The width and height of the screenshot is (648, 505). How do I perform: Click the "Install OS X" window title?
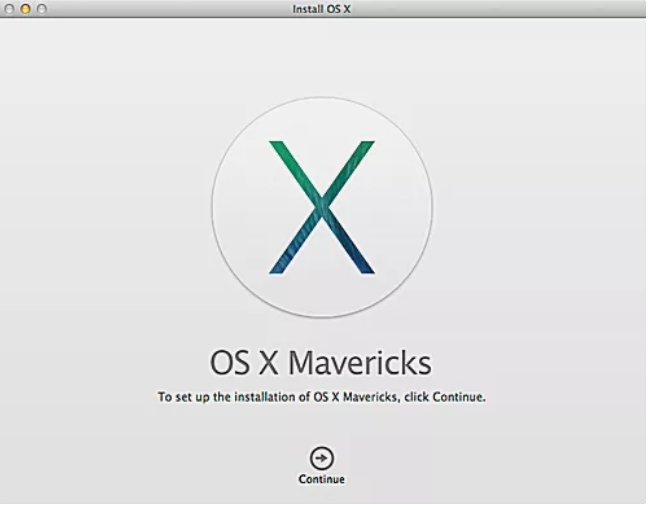[322, 9]
